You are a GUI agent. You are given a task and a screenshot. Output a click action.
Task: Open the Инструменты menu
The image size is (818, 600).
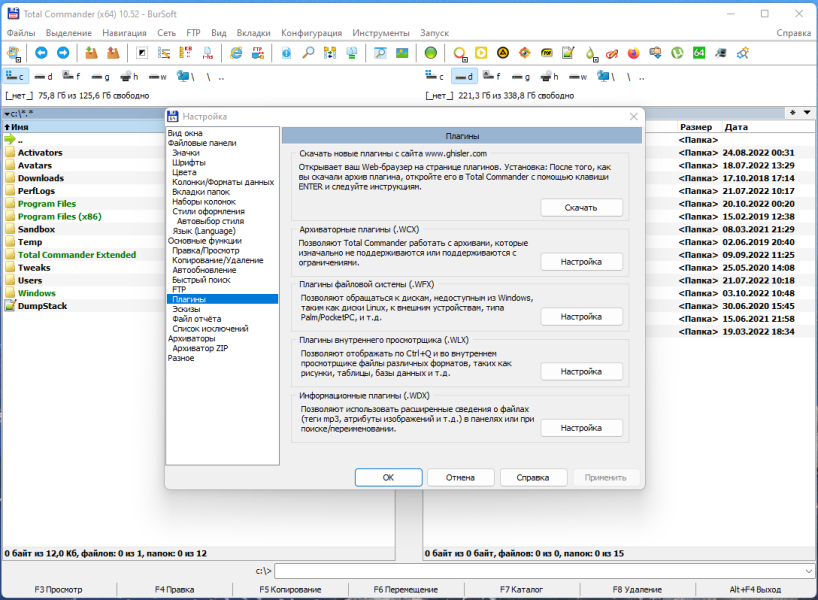[x=381, y=33]
